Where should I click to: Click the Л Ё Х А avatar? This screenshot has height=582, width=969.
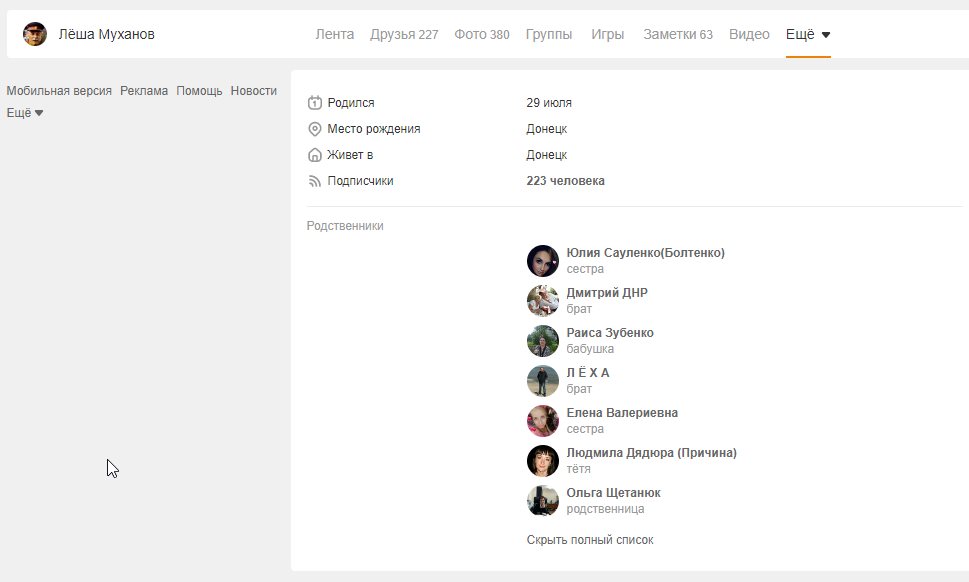[x=542, y=381]
